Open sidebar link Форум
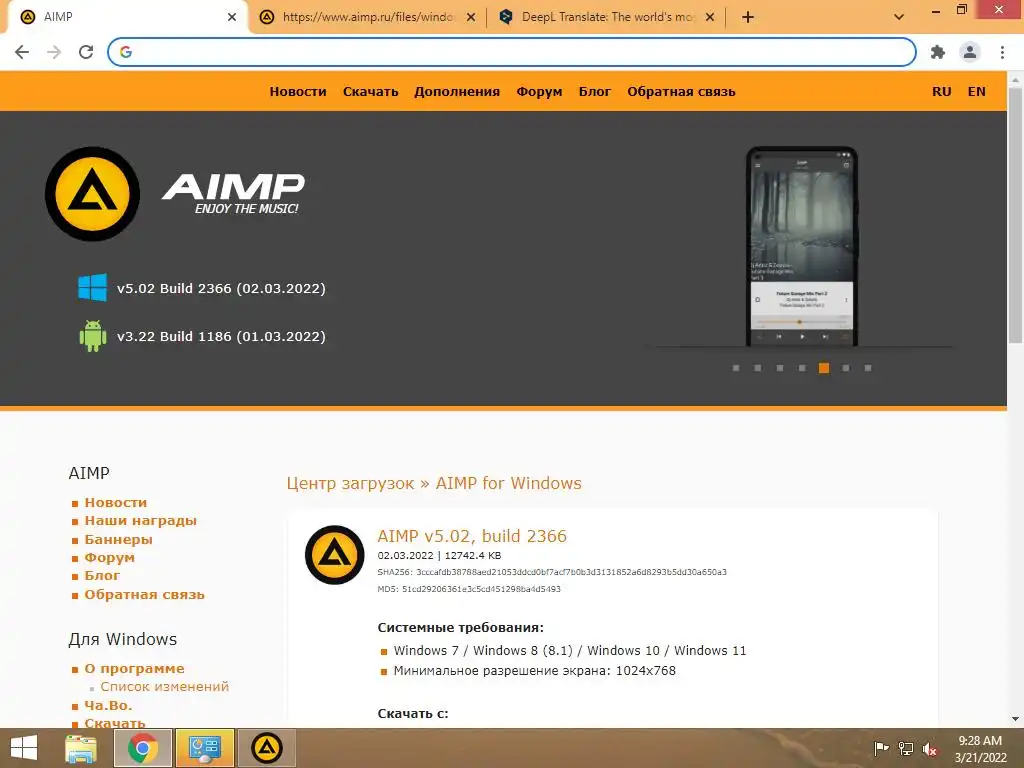Image resolution: width=1024 pixels, height=768 pixels. click(x=110, y=558)
